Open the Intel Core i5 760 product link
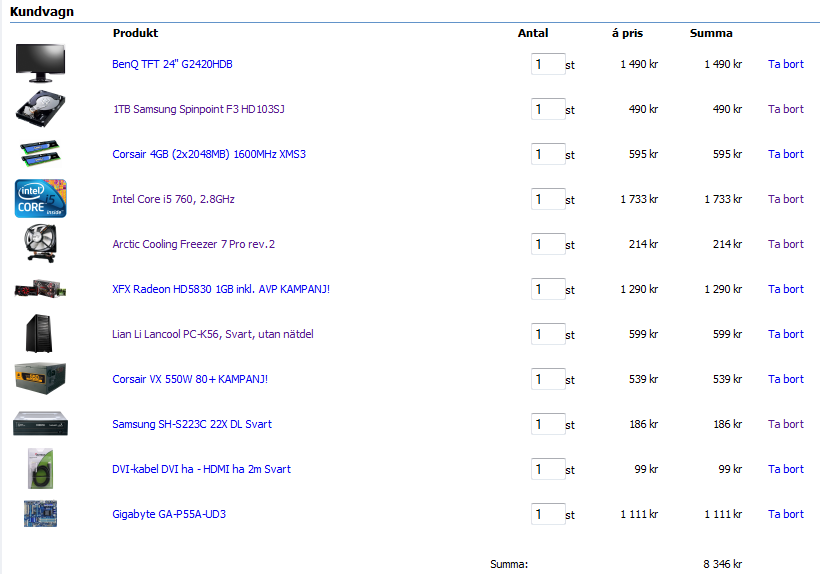 click(x=173, y=199)
